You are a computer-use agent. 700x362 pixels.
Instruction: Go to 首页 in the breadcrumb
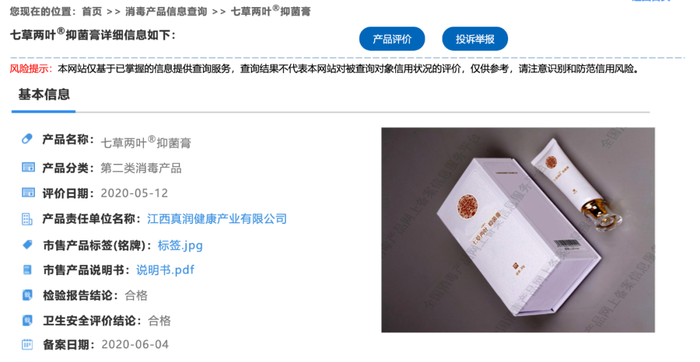[92, 12]
